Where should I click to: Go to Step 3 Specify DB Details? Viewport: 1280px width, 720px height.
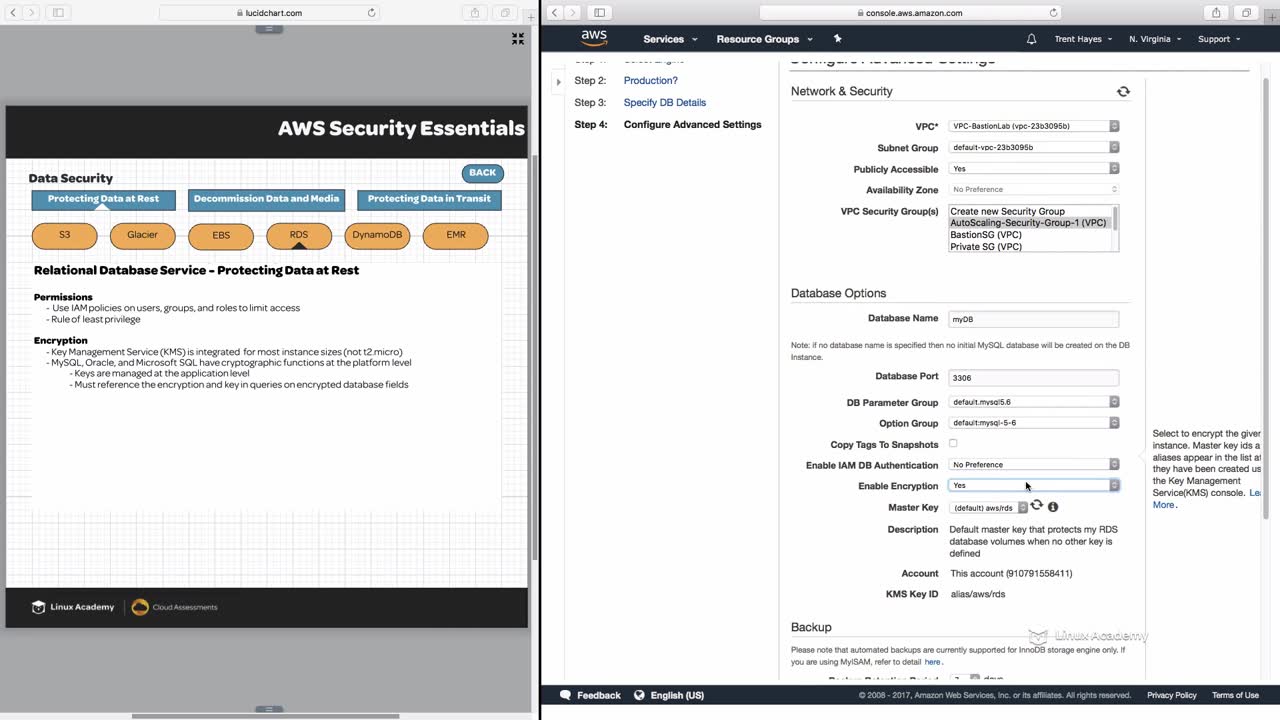665,103
